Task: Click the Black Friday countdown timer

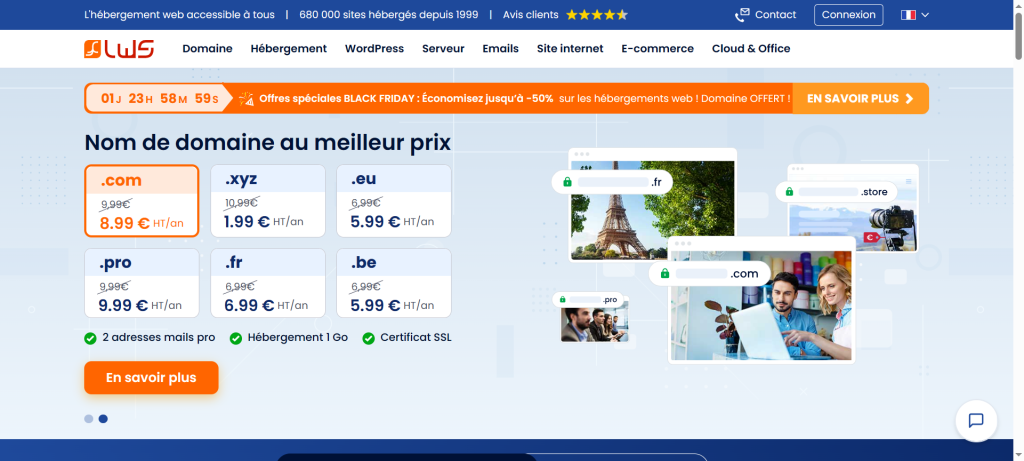Action: pos(160,99)
